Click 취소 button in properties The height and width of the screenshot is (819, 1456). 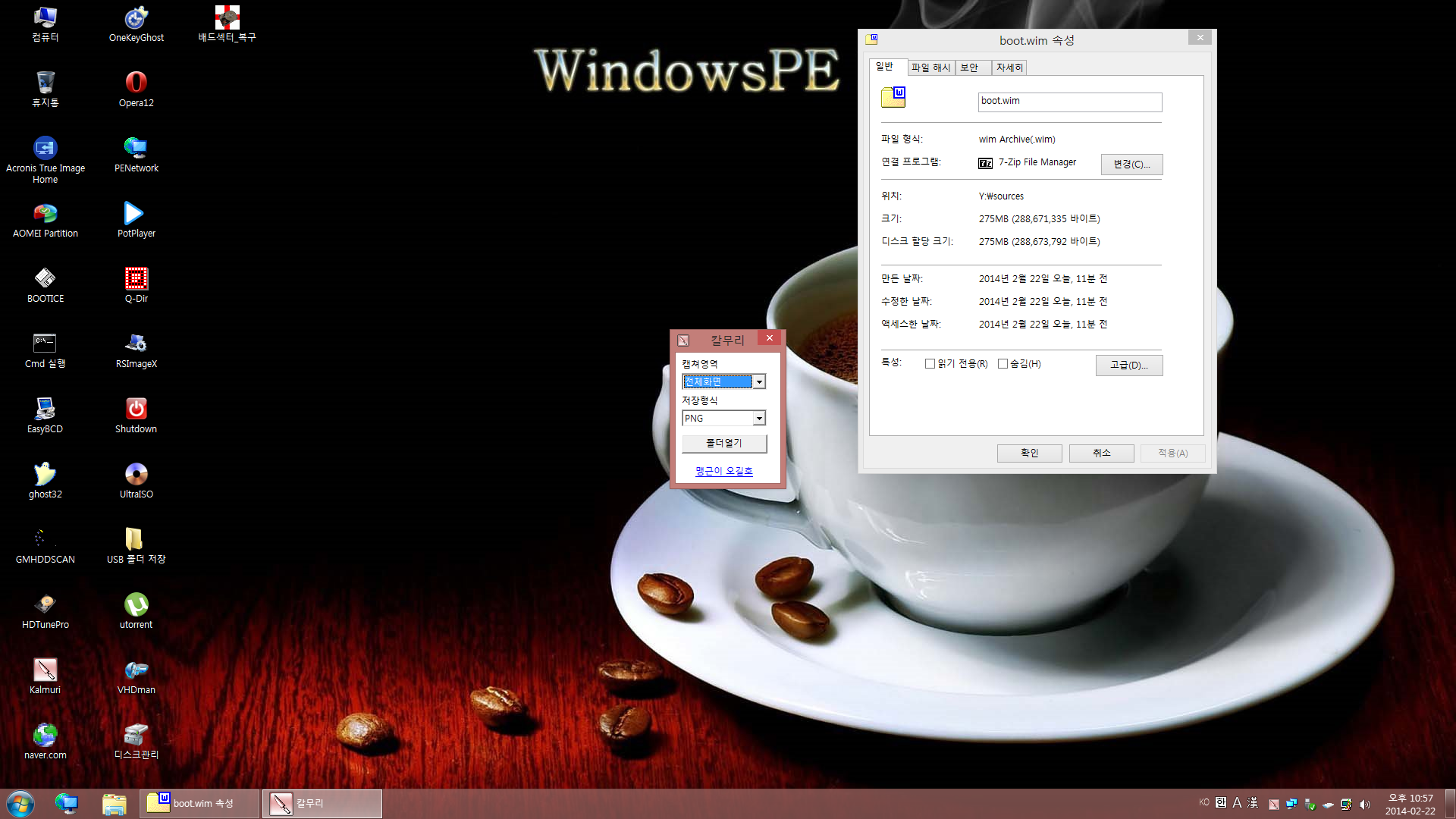point(1101,453)
